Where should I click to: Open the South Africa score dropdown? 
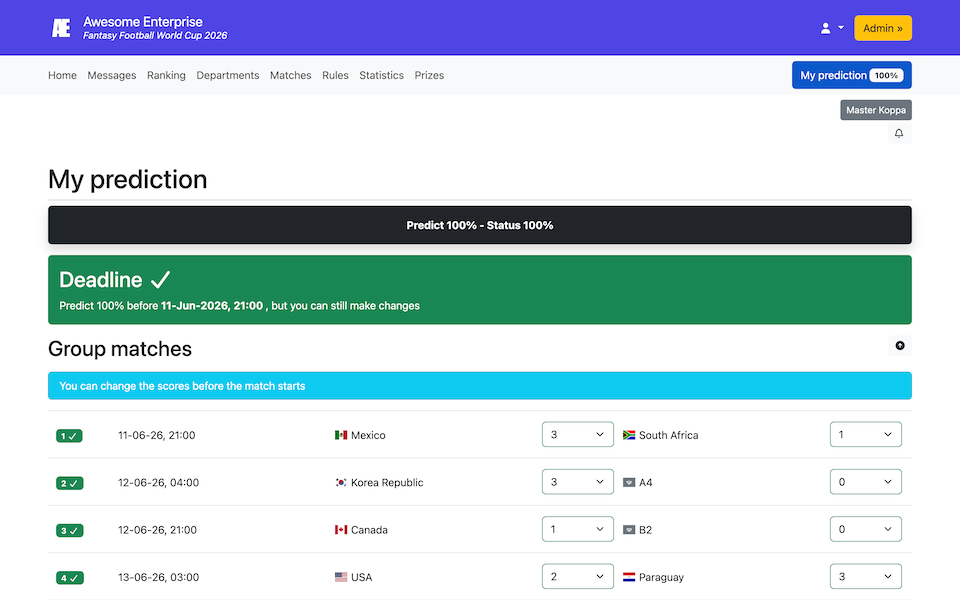[x=865, y=434]
